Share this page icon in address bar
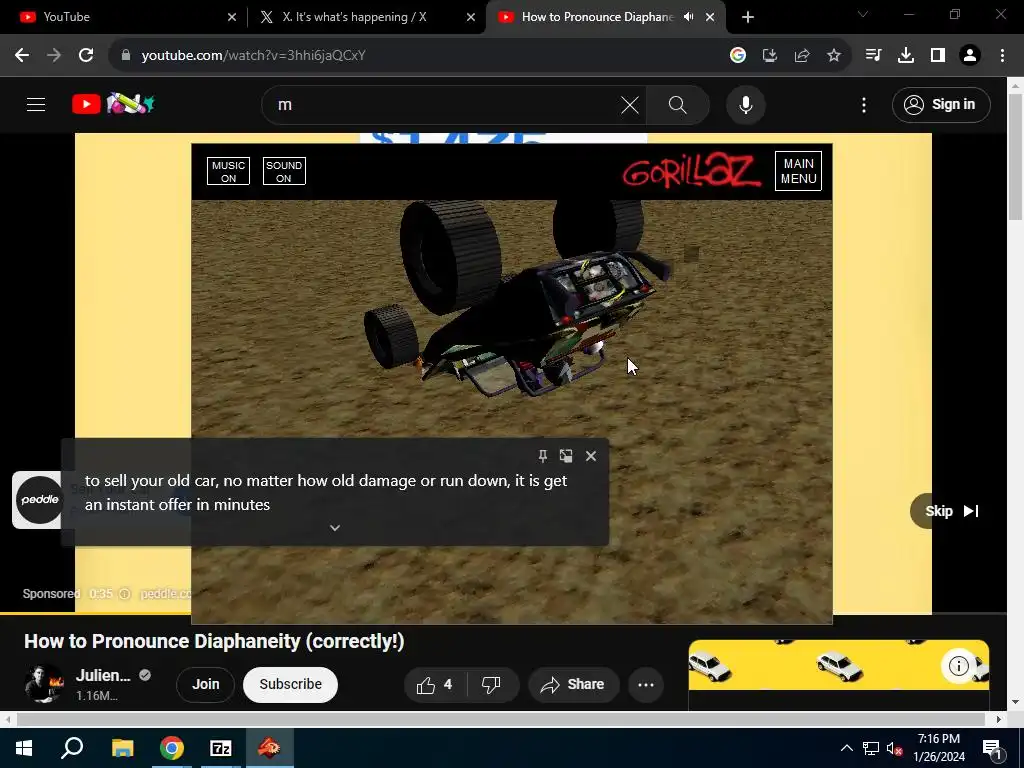 pos(802,56)
